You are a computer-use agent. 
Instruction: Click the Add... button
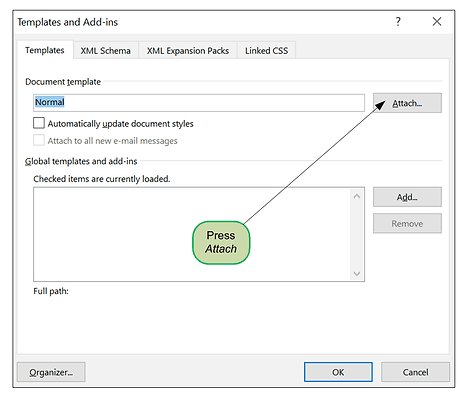coord(407,197)
